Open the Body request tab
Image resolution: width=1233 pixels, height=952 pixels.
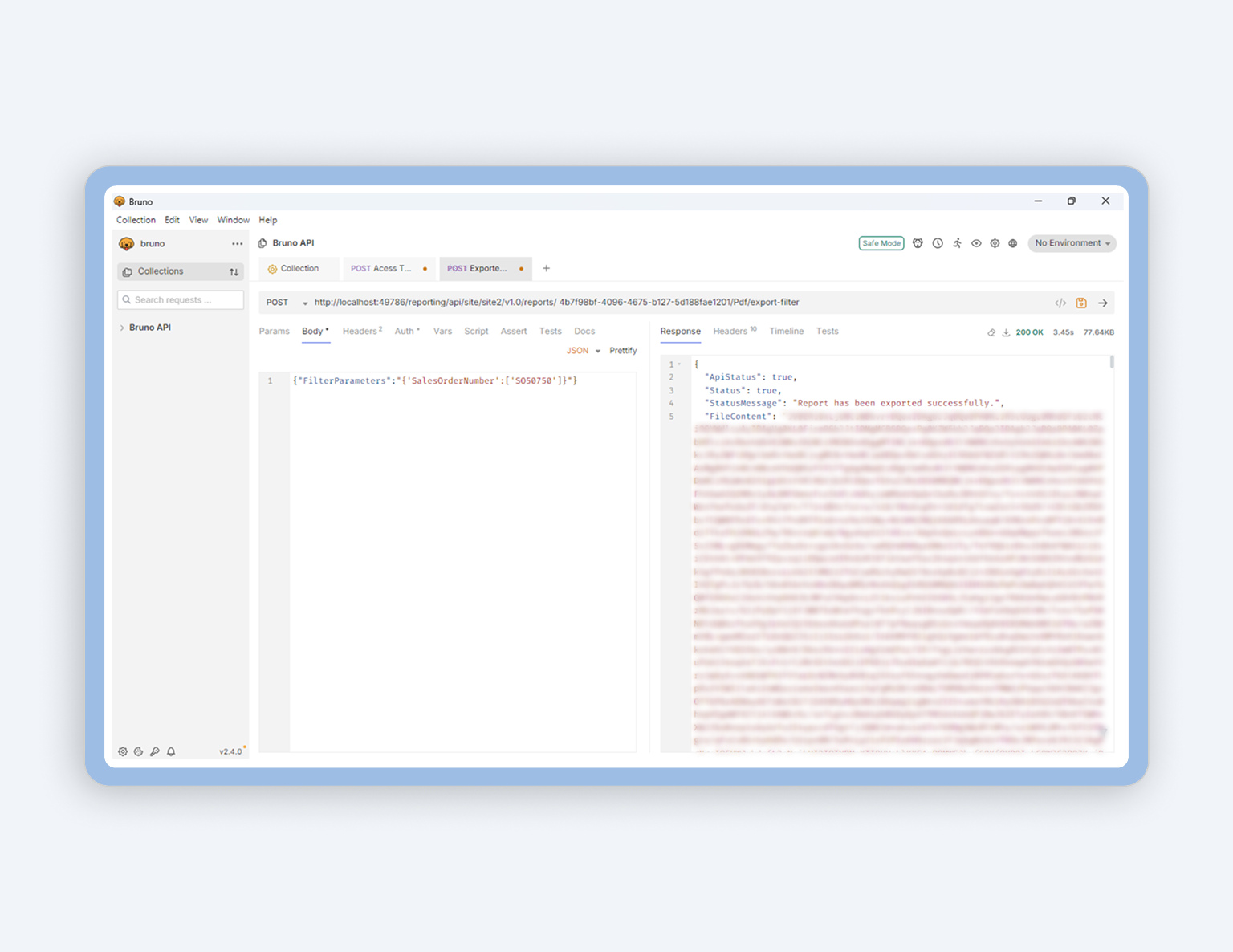click(x=315, y=332)
